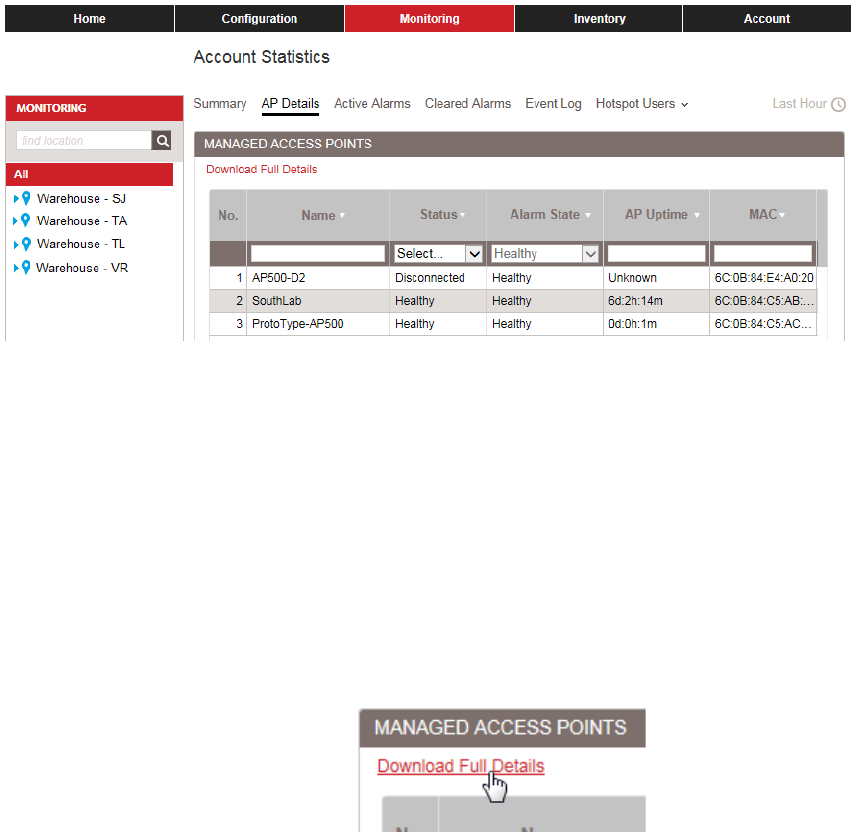Click the AP Uptime filter text box

tap(656, 254)
